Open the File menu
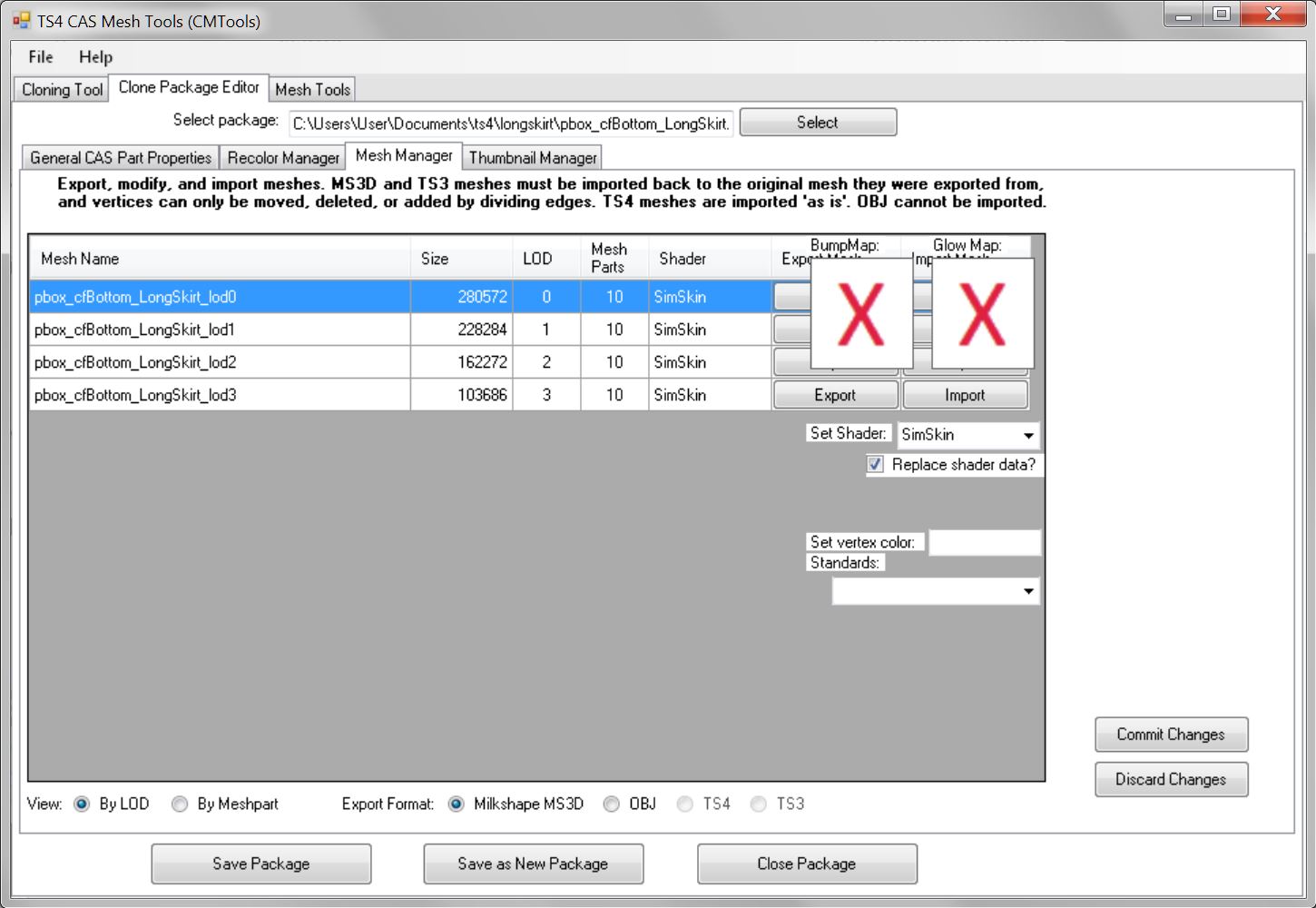Image resolution: width=1316 pixels, height=908 pixels. pos(39,56)
